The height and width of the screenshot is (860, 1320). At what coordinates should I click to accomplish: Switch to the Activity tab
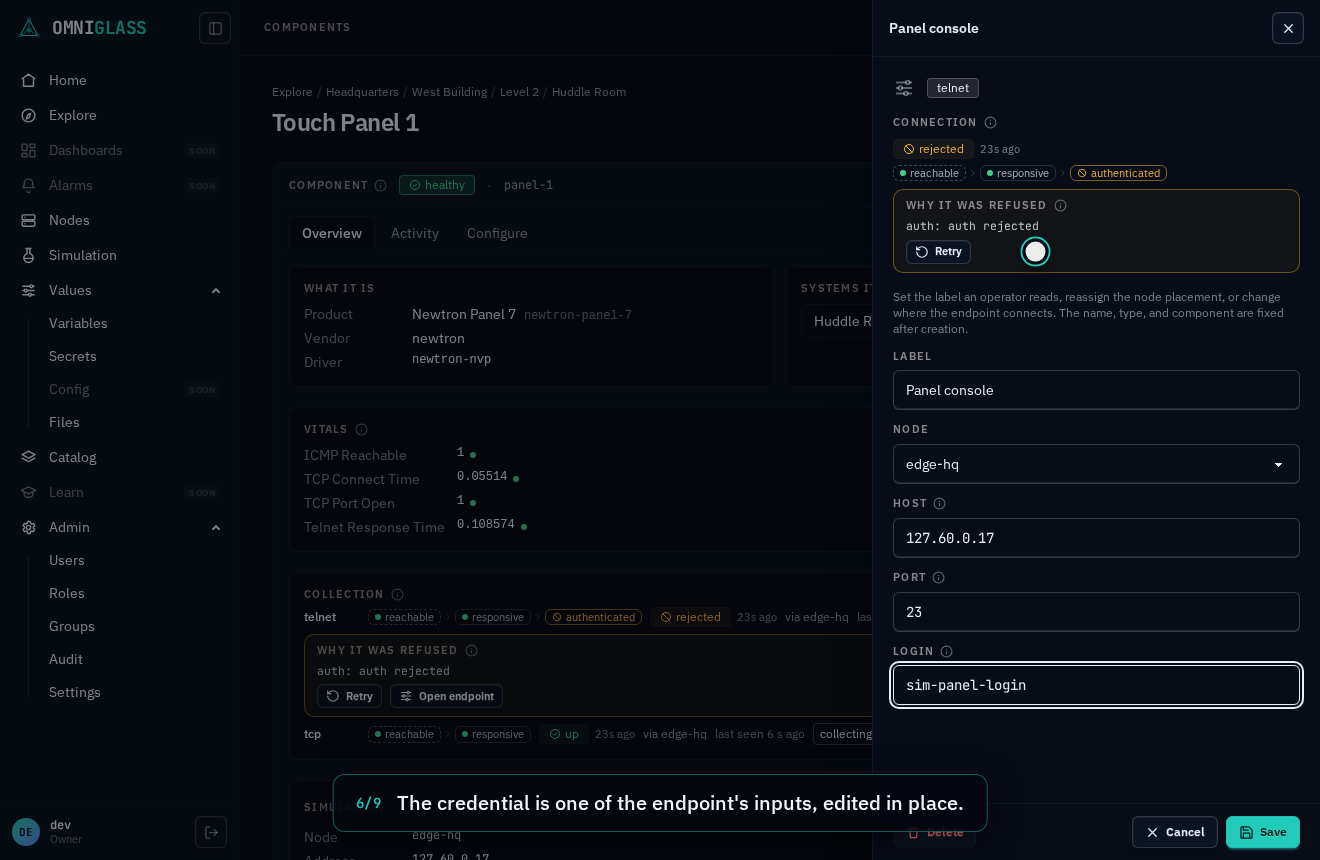pos(415,233)
